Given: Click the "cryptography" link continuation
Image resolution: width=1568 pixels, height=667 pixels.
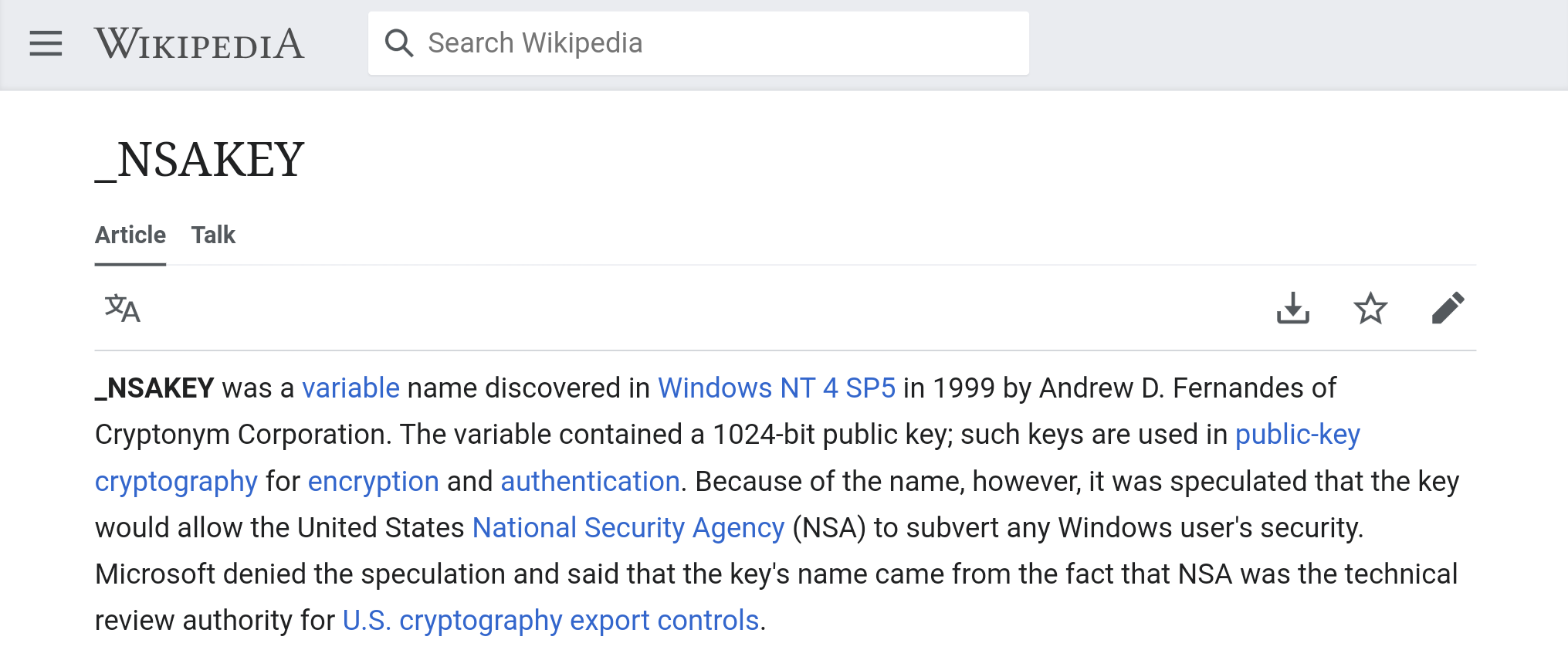Looking at the screenshot, I should [176, 482].
